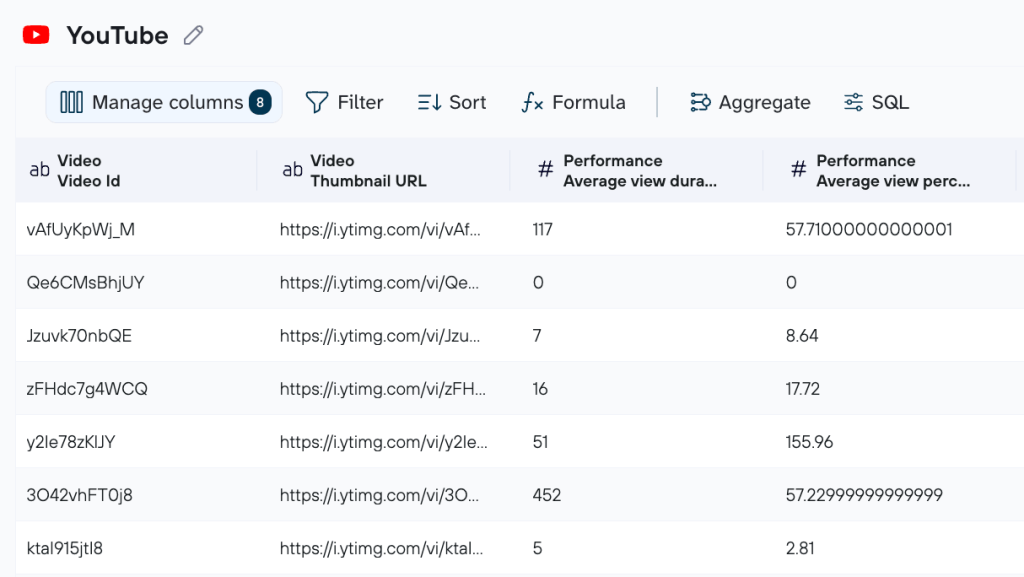Select the Thumbnail URL column header

point(383,170)
